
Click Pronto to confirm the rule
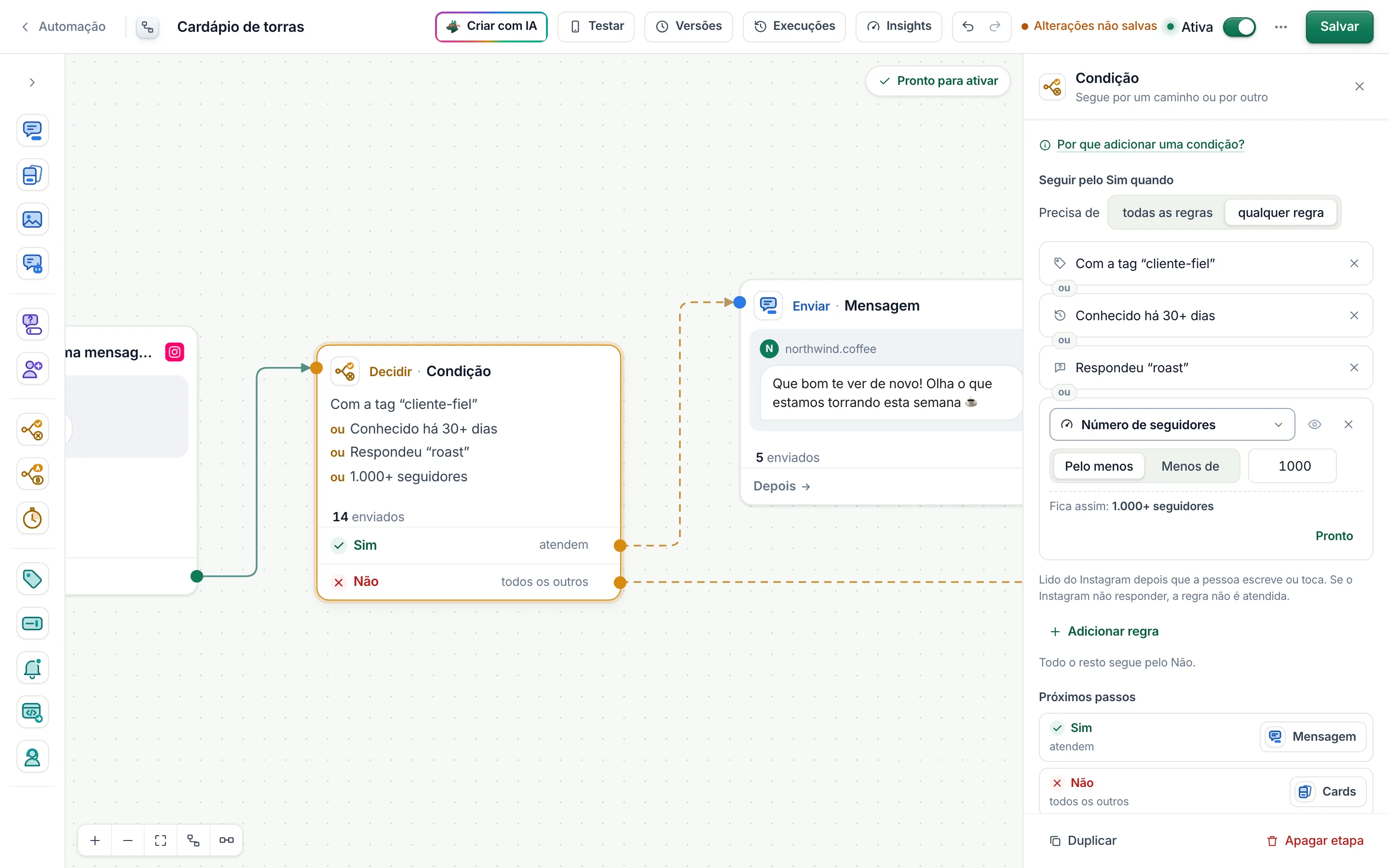[1334, 536]
